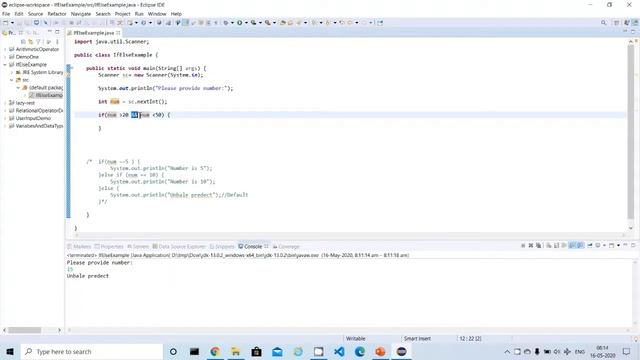Open the Run button dropdown arrow

point(246,23)
